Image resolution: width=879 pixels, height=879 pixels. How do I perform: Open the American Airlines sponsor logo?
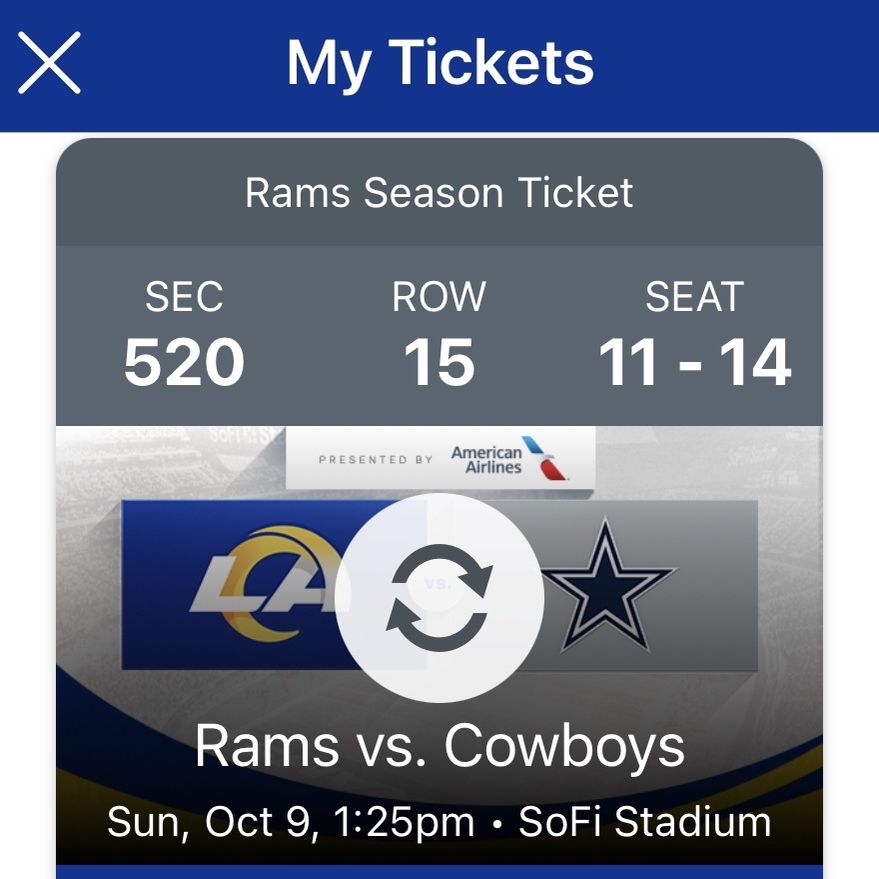(x=510, y=459)
